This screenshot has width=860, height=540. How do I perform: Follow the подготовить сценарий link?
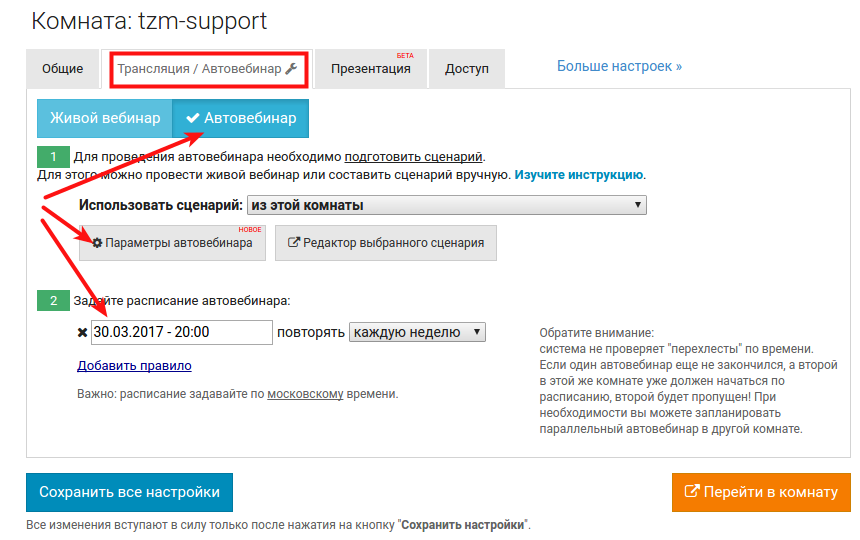point(414,157)
